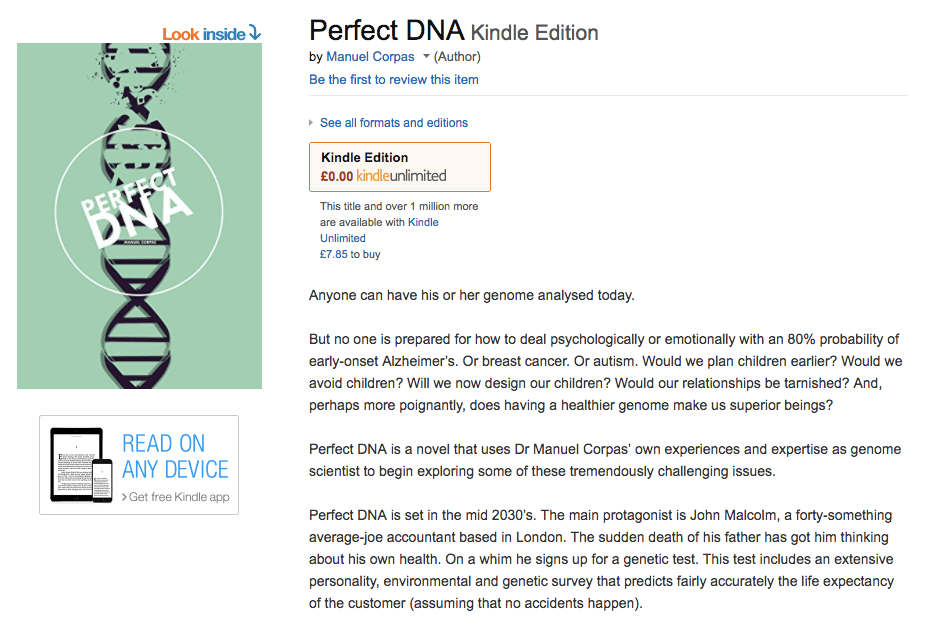Open Manuel Corpas' author page
The width and height of the screenshot is (942, 625).
point(370,57)
